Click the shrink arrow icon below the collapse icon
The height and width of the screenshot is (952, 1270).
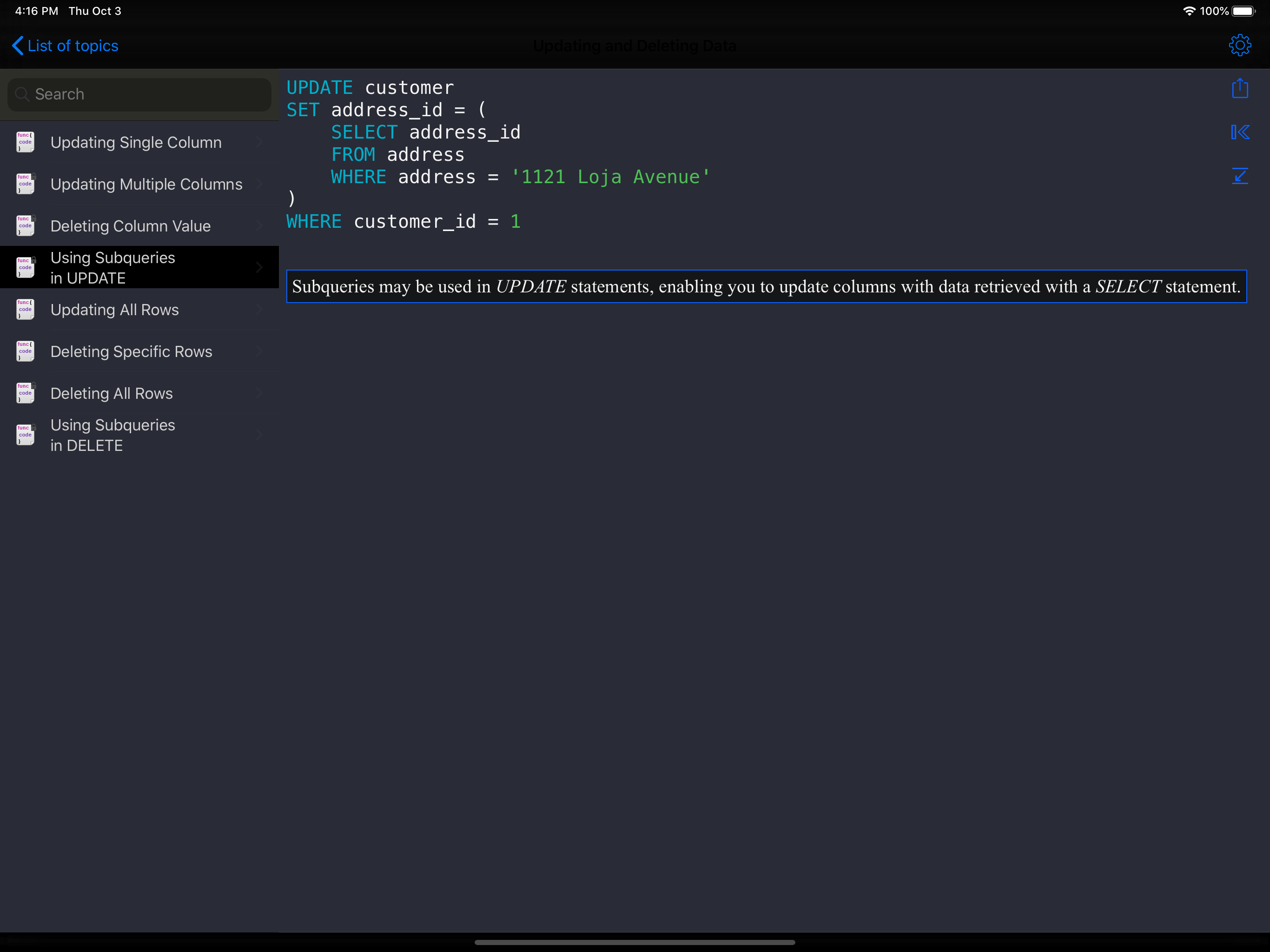(1240, 176)
